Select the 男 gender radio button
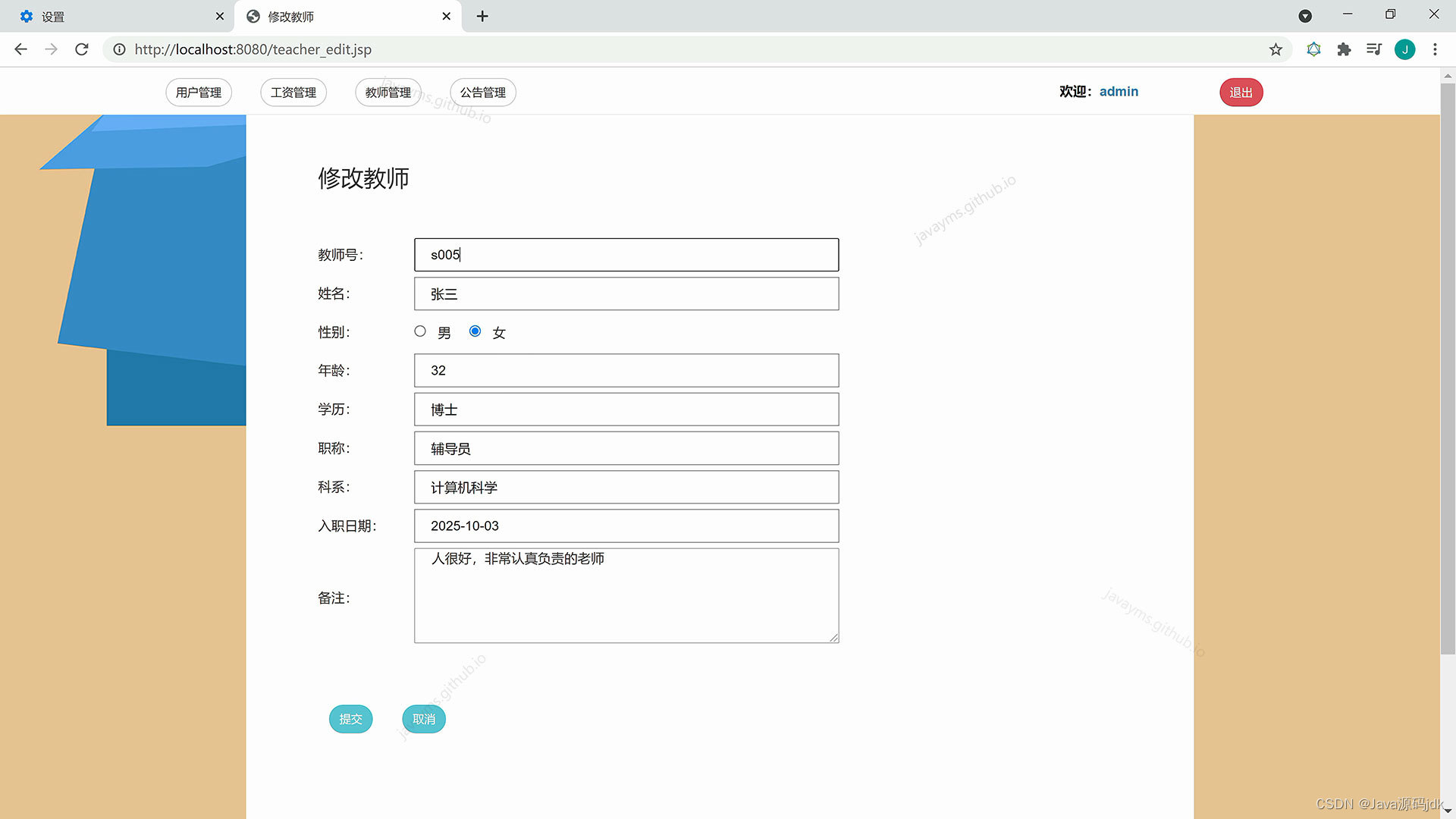The height and width of the screenshot is (819, 1456). [x=420, y=331]
